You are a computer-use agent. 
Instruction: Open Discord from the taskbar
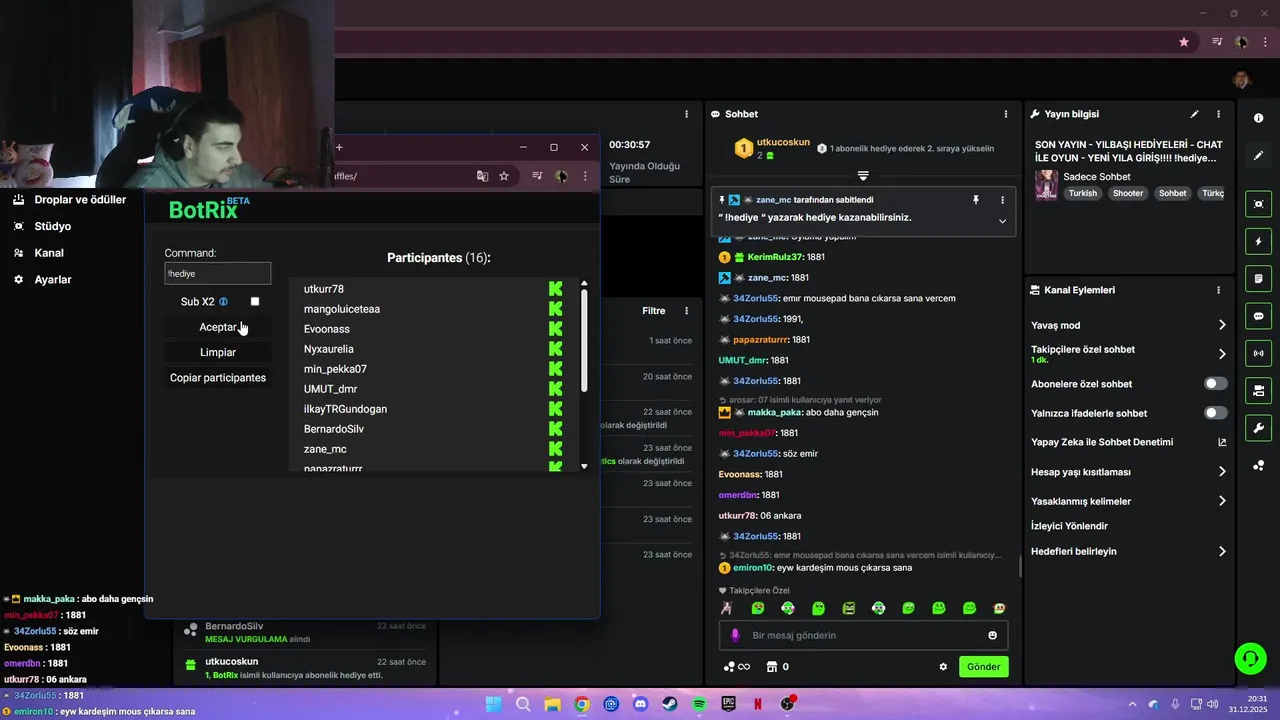(641, 704)
